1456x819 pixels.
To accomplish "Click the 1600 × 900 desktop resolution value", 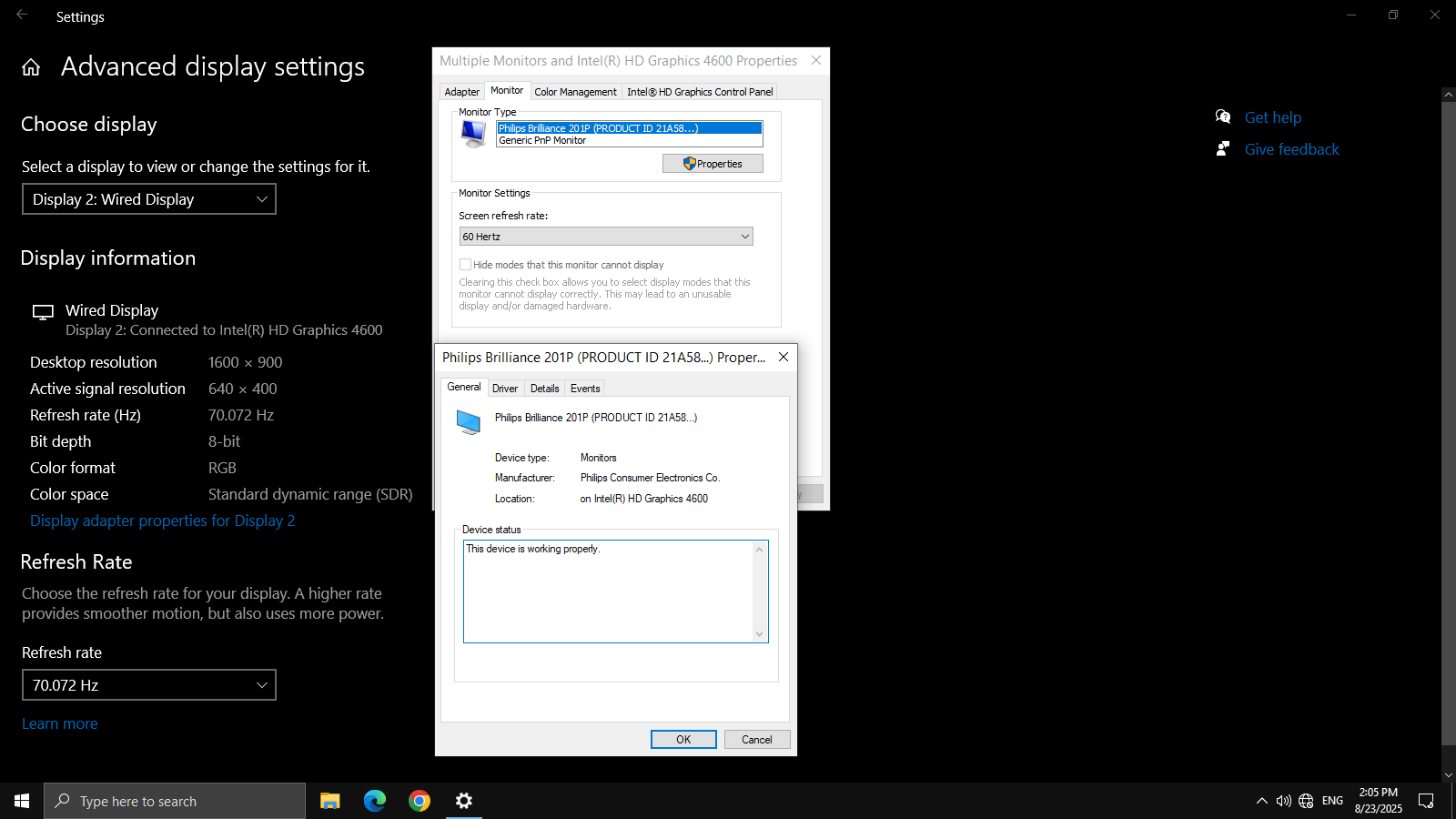I will pos(246,362).
